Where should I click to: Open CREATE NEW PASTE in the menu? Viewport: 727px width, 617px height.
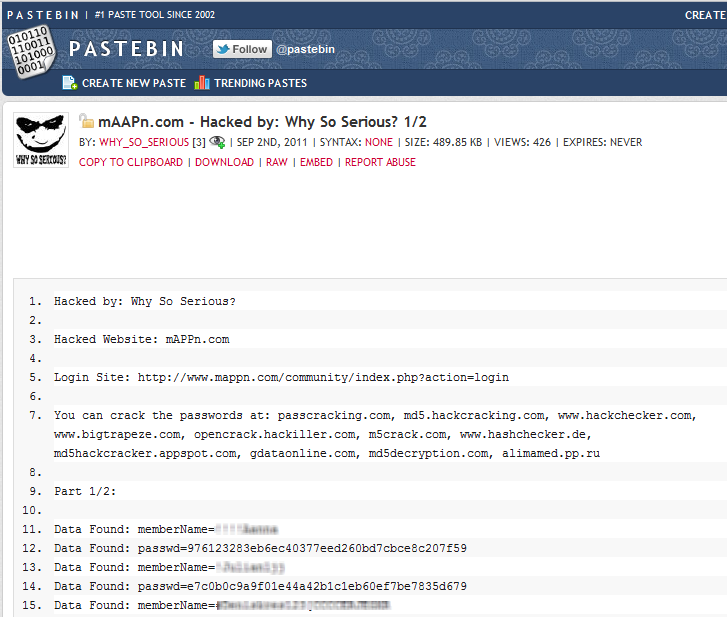(x=134, y=83)
